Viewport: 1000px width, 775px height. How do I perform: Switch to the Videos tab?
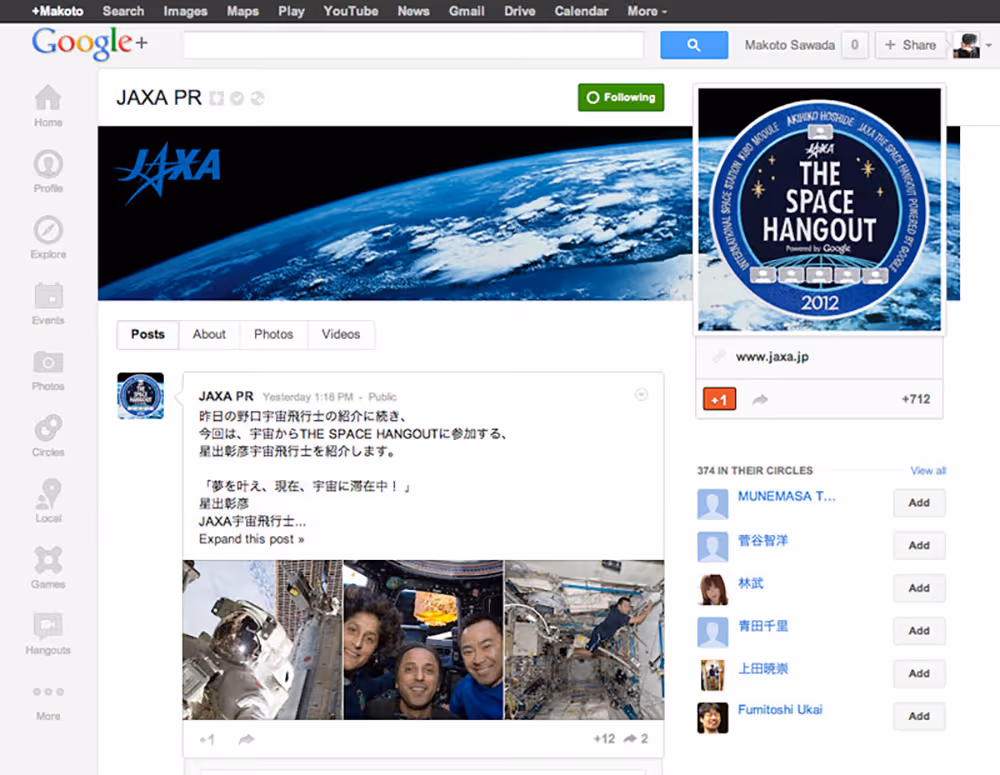pos(341,334)
